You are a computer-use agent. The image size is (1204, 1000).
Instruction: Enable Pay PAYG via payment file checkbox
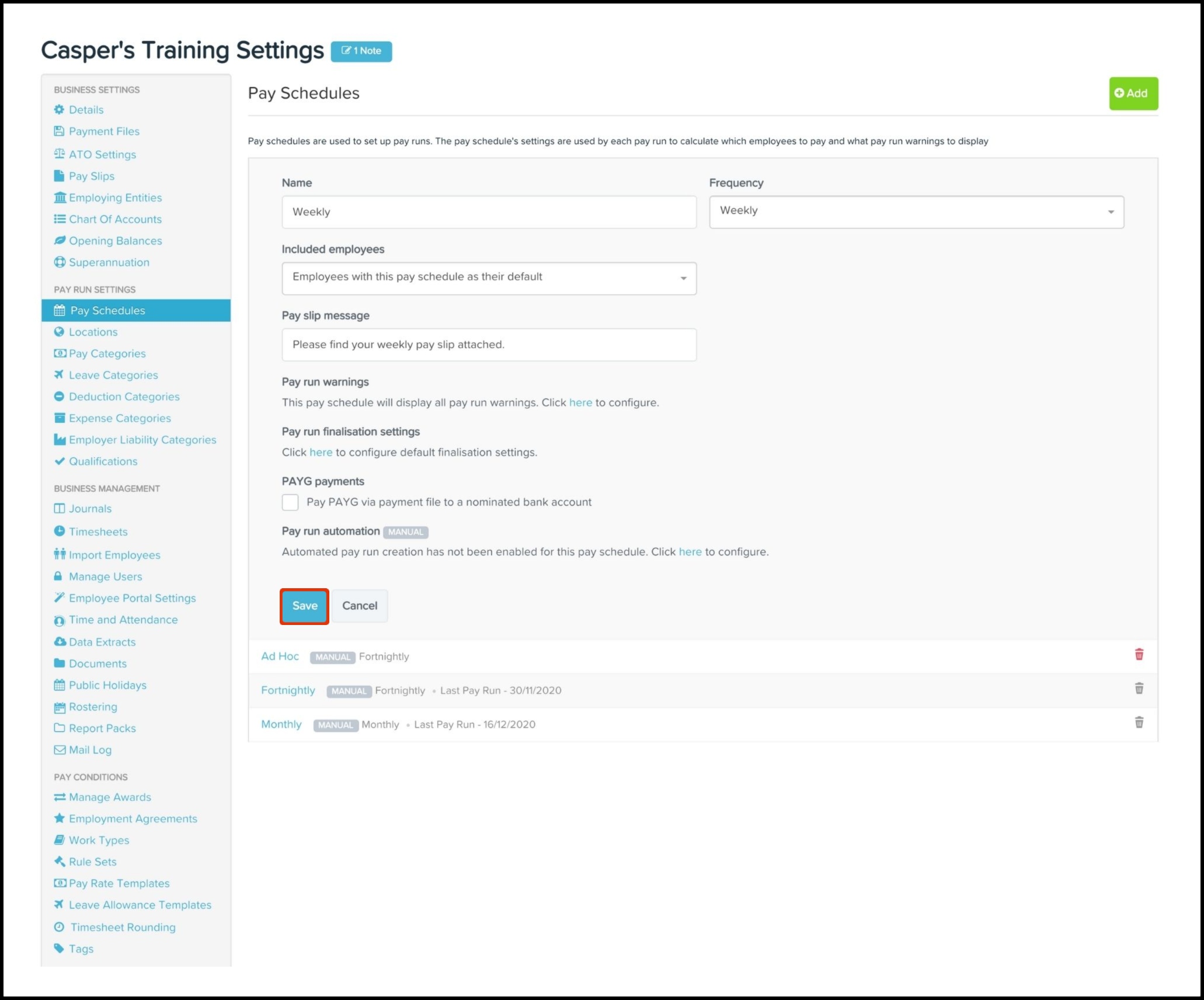[290, 502]
